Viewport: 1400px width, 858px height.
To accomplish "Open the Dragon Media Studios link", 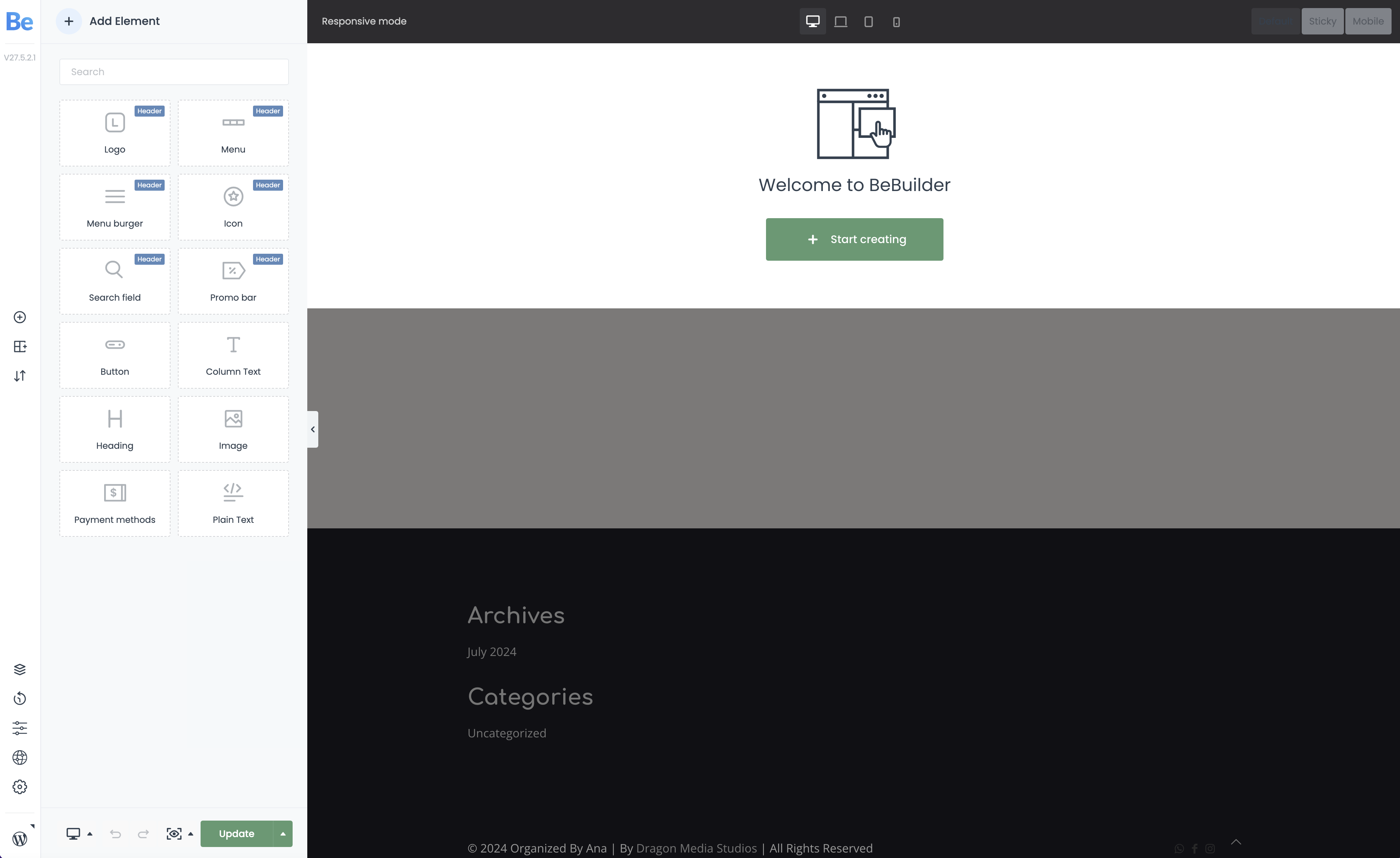I will coord(696,848).
